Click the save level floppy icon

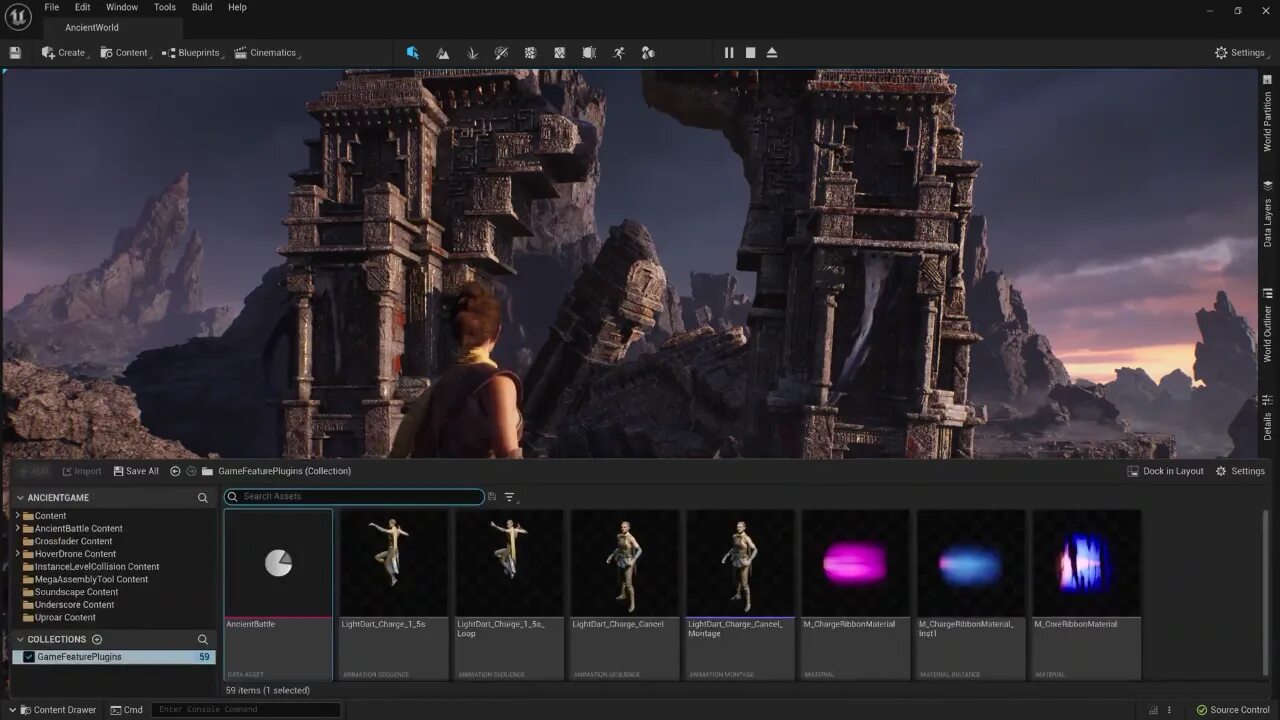15,53
